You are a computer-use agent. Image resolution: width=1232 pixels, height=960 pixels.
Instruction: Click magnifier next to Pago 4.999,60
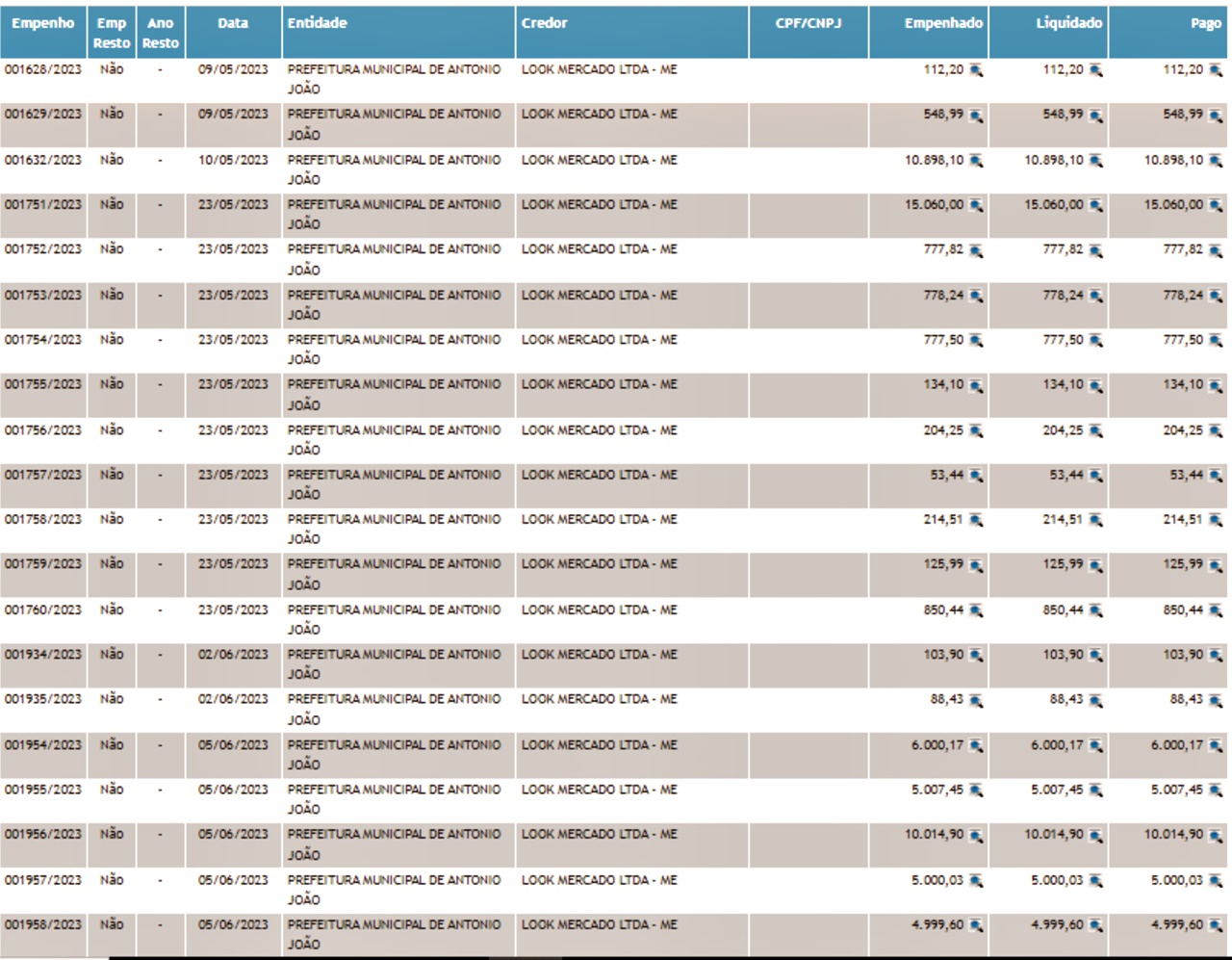click(x=1216, y=925)
